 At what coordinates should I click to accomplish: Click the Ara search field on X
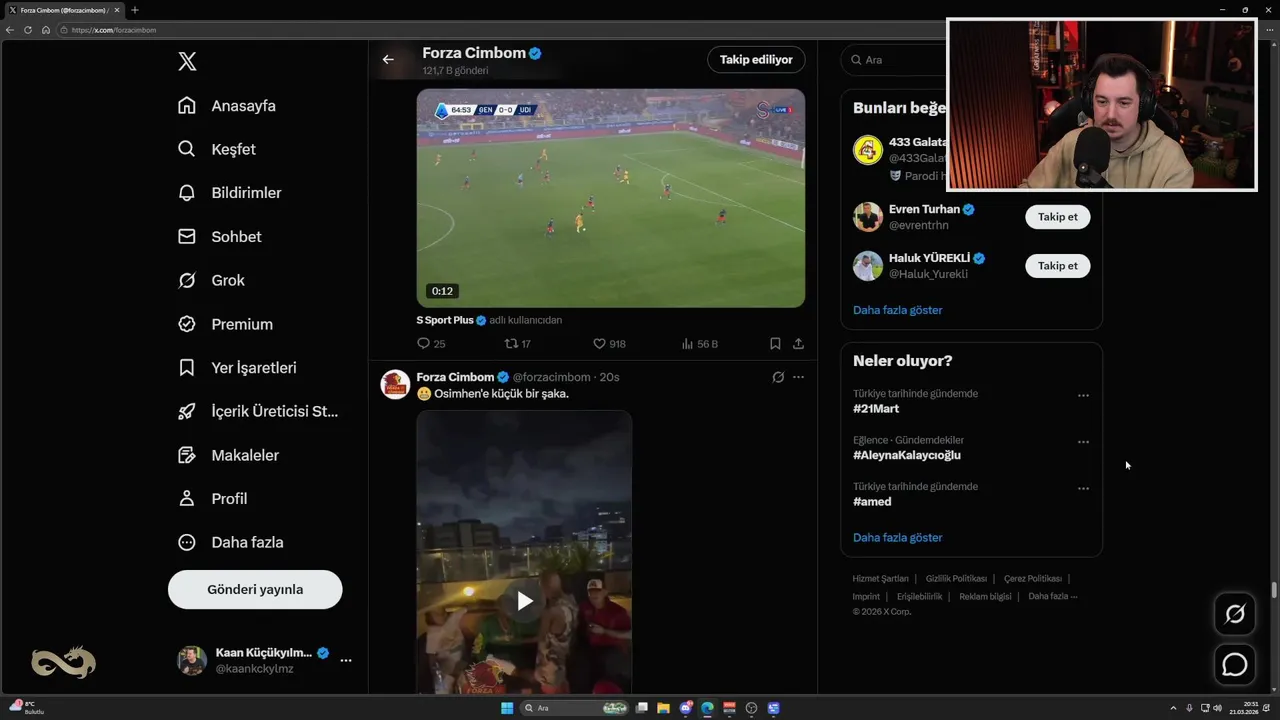click(893, 60)
